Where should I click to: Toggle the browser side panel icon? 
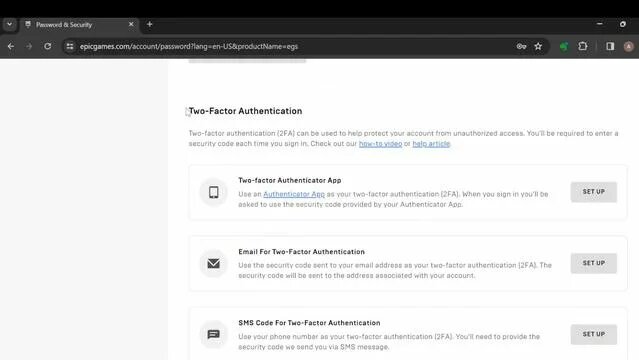pyautogui.click(x=610, y=46)
